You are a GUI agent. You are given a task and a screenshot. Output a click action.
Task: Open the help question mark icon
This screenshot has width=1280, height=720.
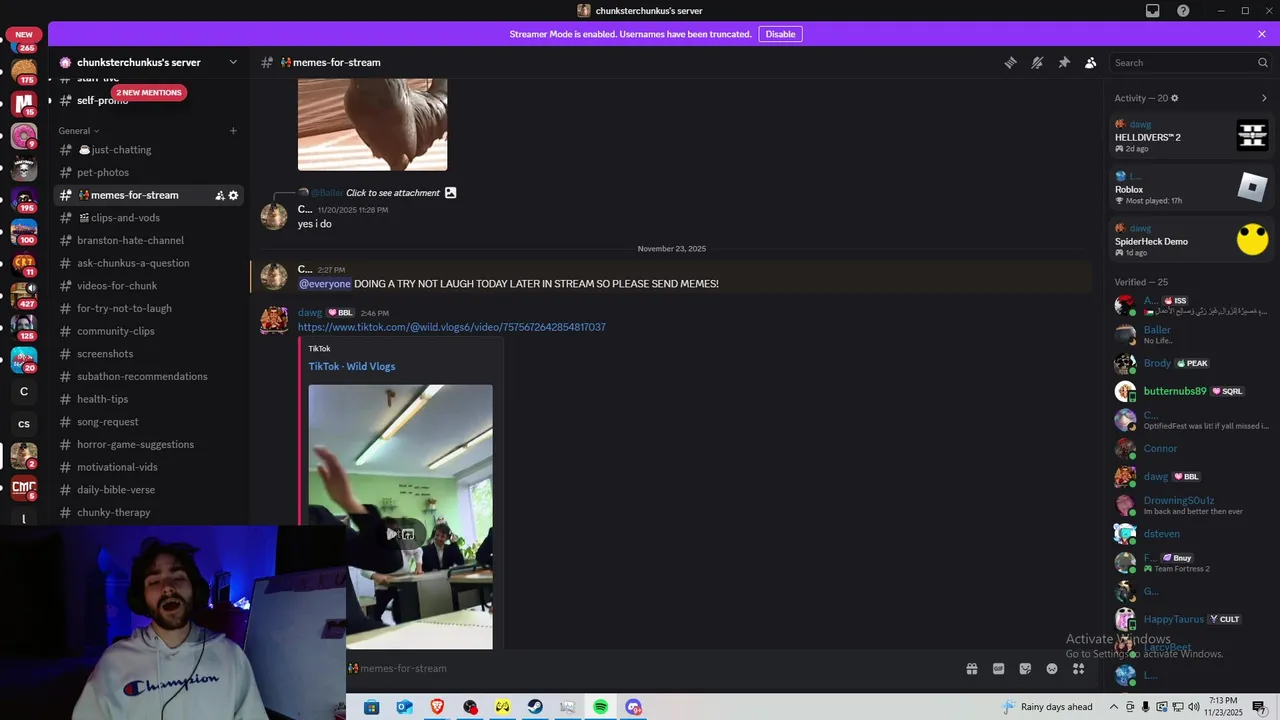pyautogui.click(x=1183, y=11)
